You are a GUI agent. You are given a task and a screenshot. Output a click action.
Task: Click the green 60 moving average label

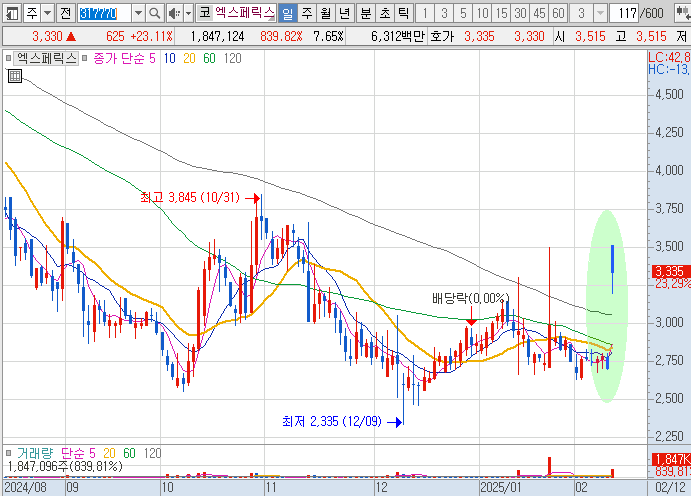(x=209, y=58)
